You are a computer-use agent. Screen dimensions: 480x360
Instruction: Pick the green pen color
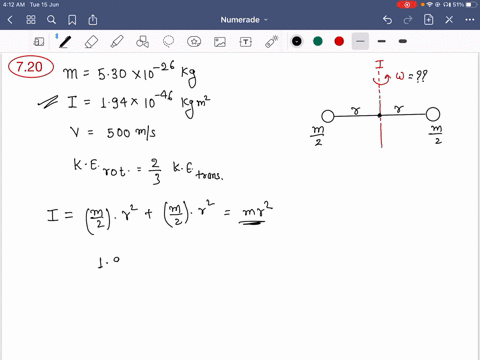(x=318, y=41)
